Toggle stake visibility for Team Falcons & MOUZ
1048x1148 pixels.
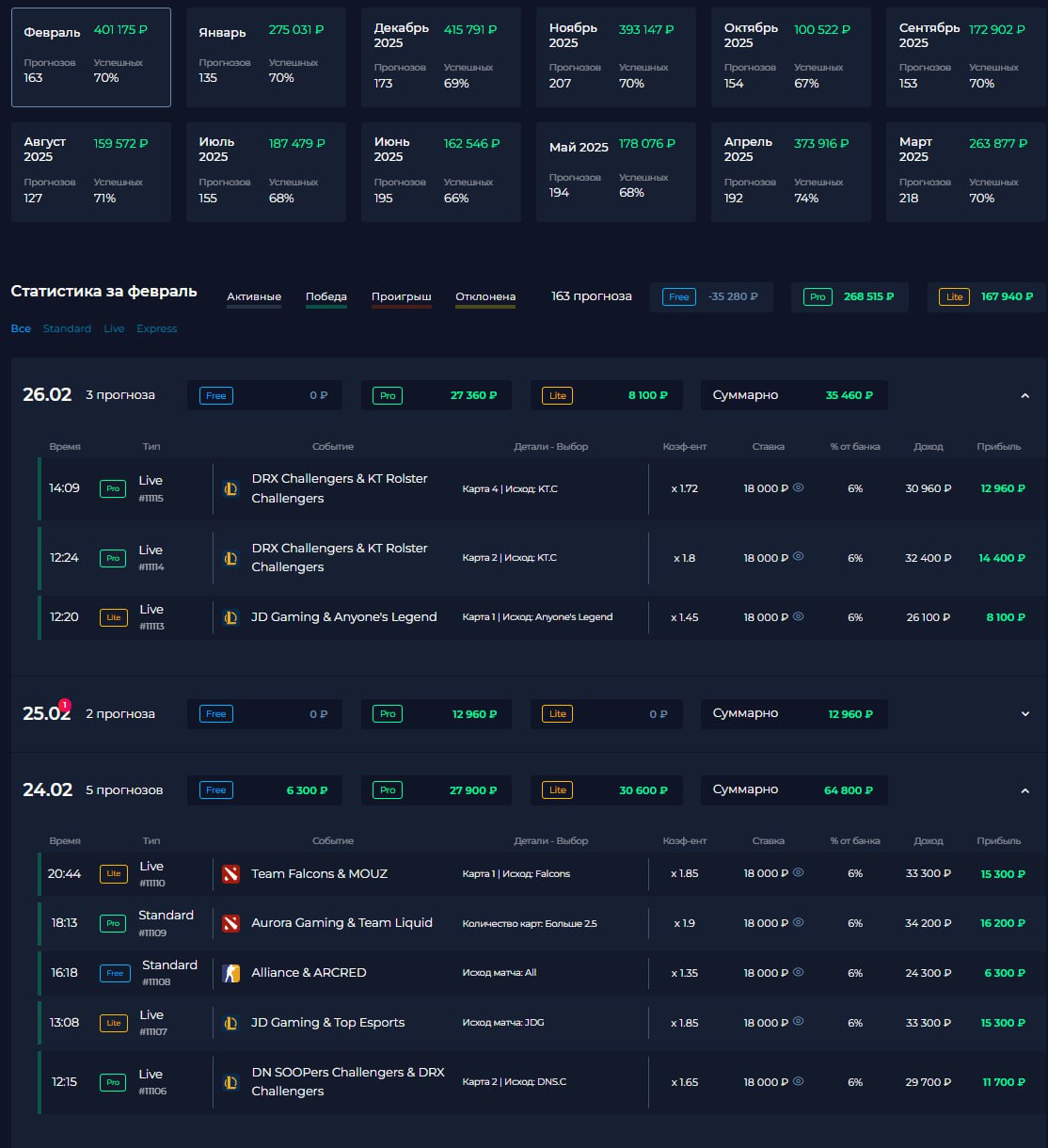(799, 873)
